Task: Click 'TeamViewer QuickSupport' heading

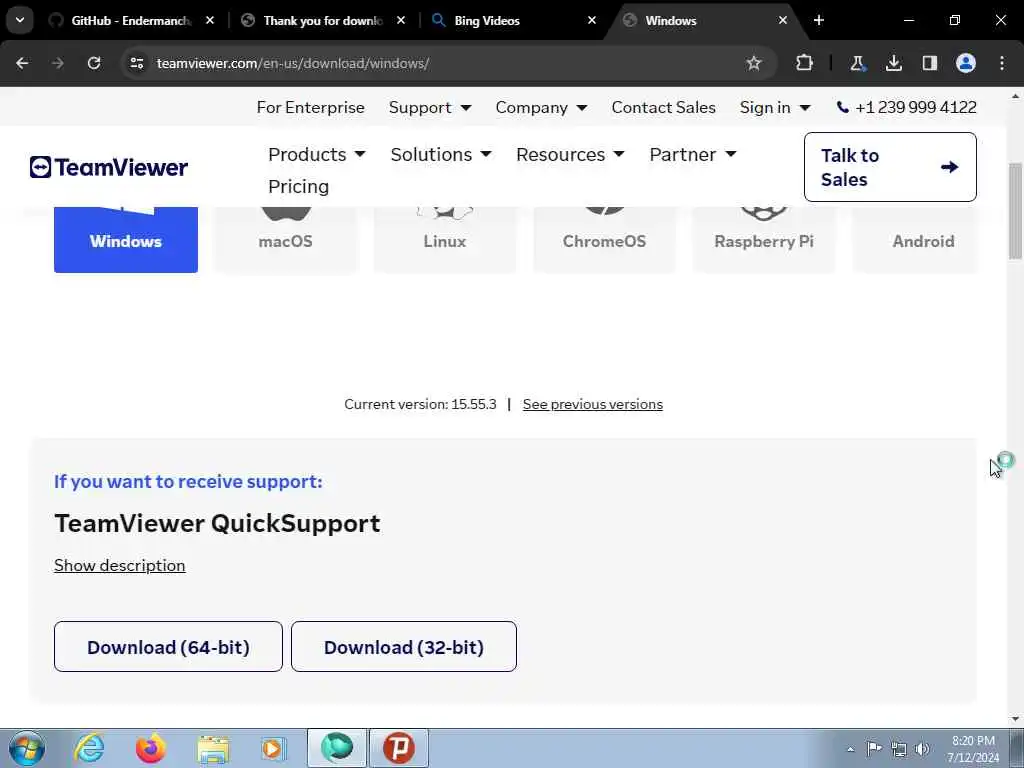Action: pyautogui.click(x=217, y=524)
